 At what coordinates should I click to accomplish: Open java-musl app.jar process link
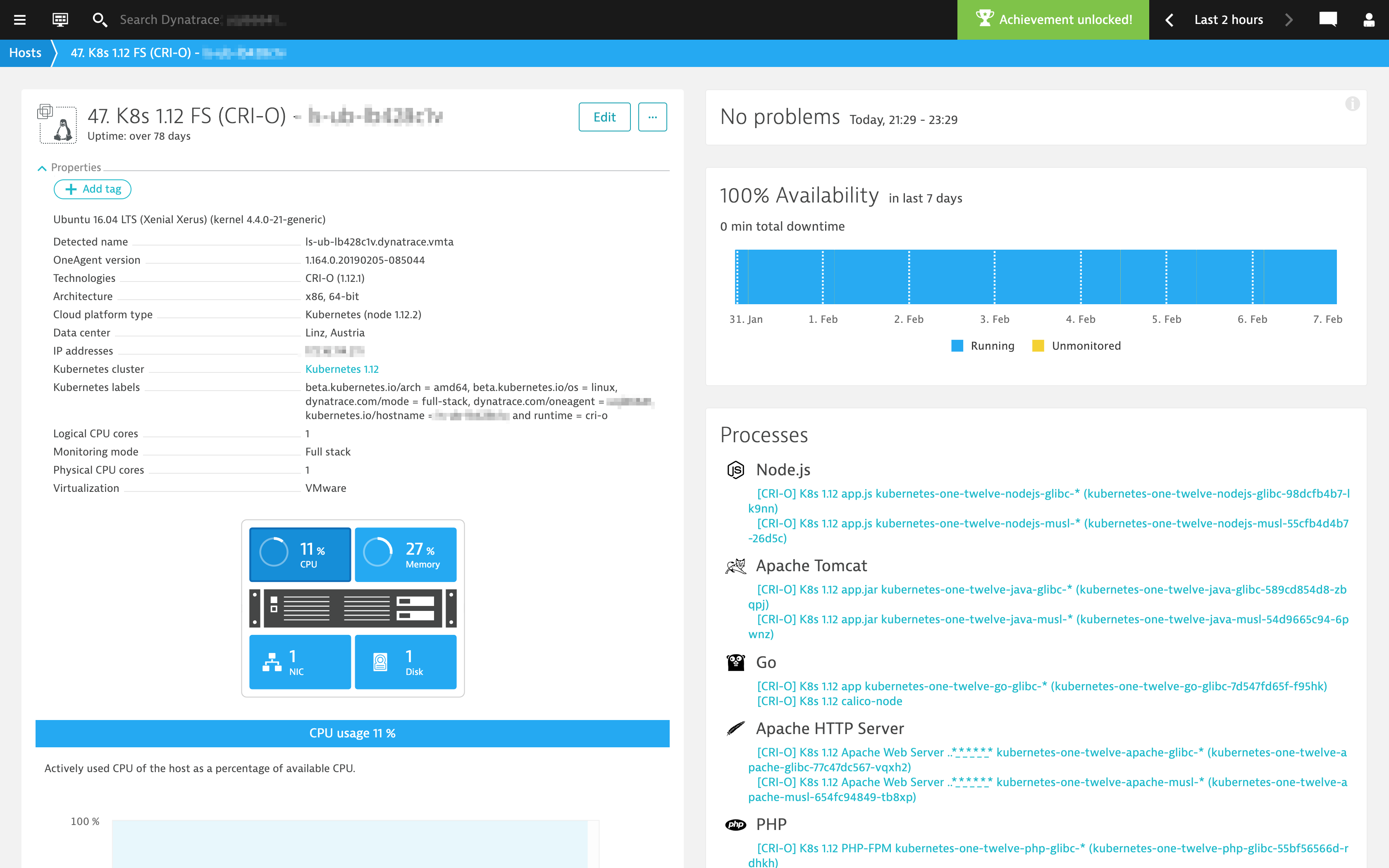pos(1049,626)
